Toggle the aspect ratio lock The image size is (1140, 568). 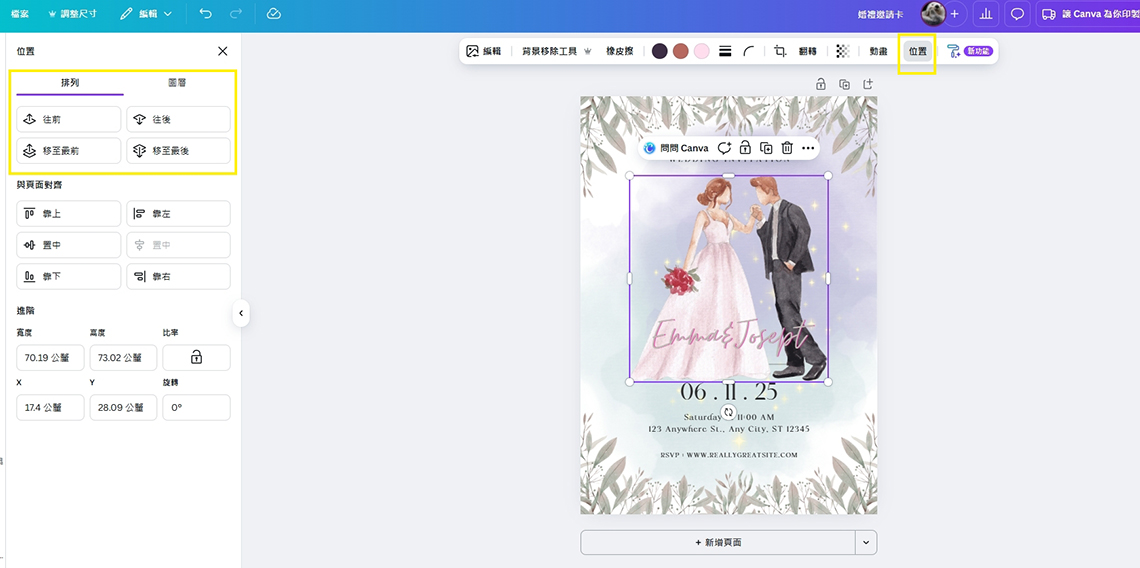coord(196,357)
